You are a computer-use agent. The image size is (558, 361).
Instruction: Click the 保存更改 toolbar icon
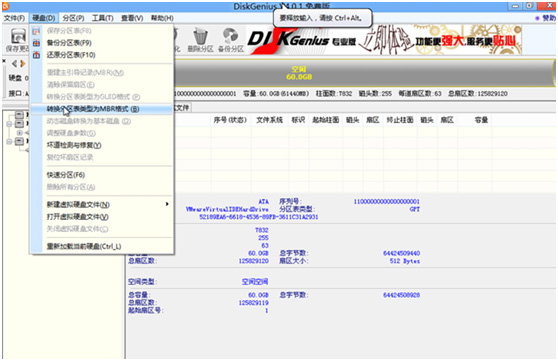pyautogui.click(x=18, y=40)
